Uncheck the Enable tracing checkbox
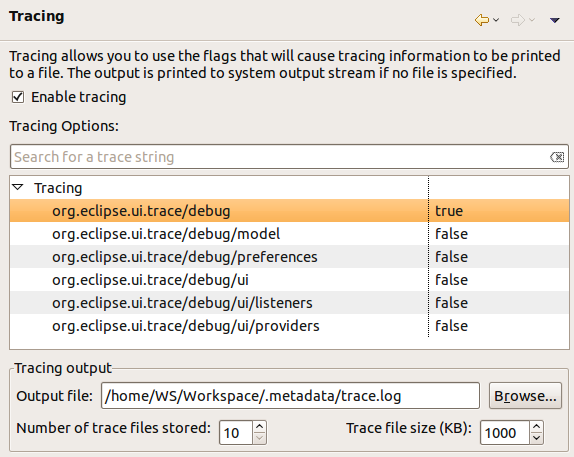Viewport: 574px width, 457px height. pyautogui.click(x=18, y=97)
